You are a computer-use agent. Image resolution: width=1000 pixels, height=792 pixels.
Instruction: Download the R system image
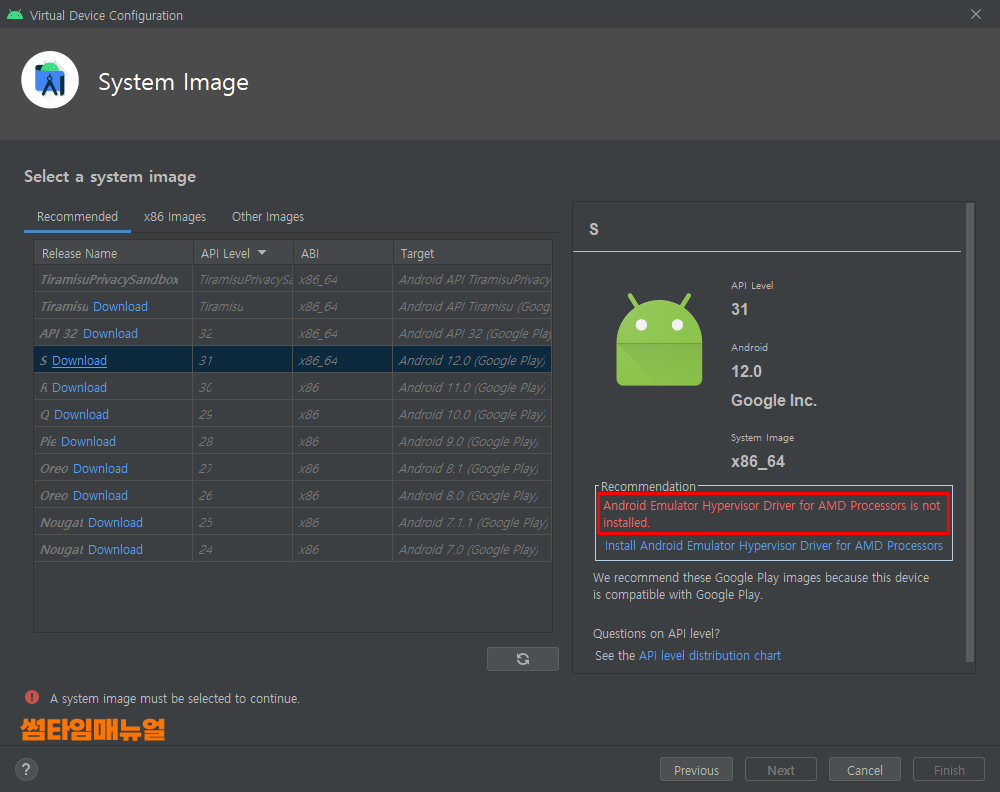[x=79, y=388]
